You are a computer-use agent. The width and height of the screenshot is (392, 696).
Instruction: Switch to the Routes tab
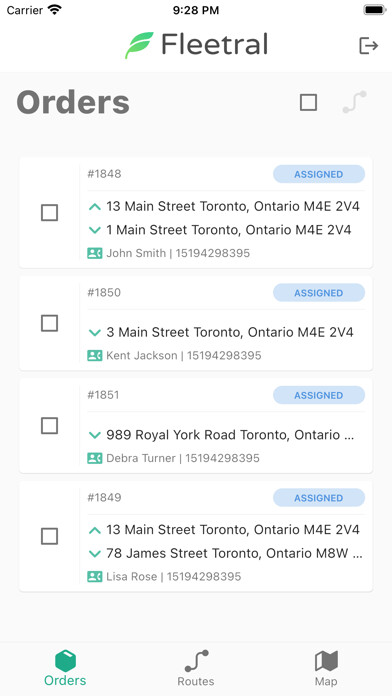(x=196, y=668)
